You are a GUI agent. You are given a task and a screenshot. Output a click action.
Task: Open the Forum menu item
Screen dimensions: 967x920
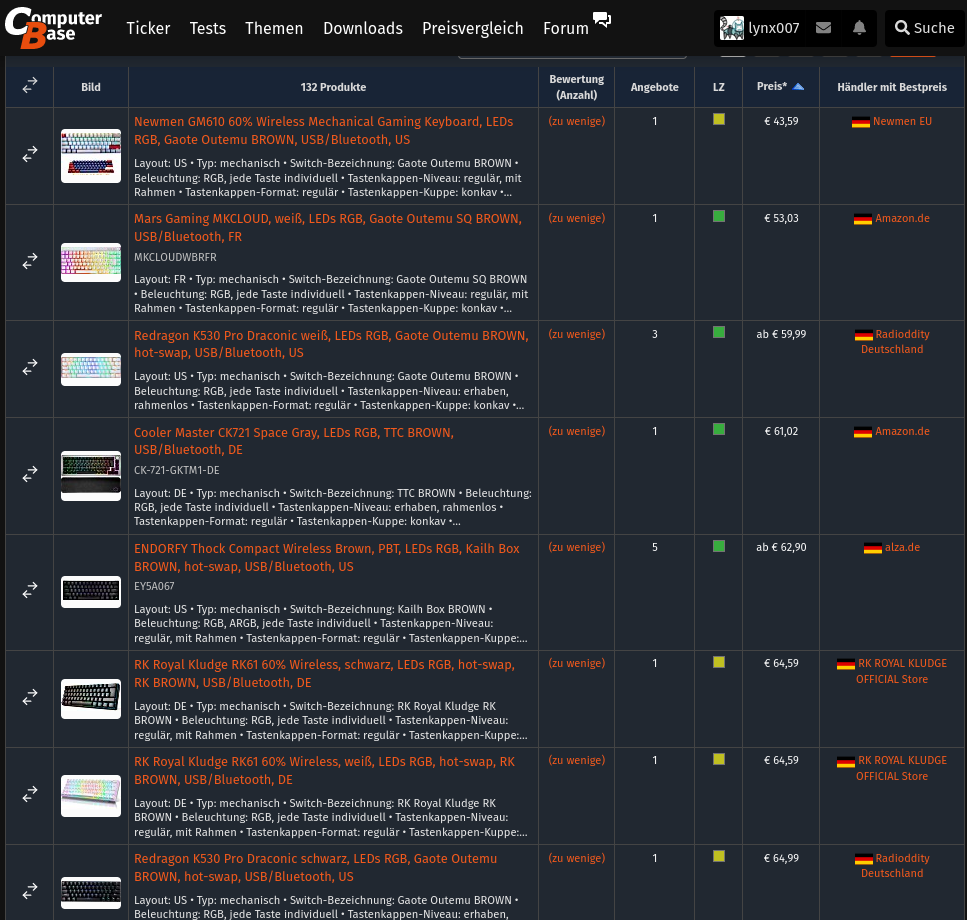(x=566, y=28)
